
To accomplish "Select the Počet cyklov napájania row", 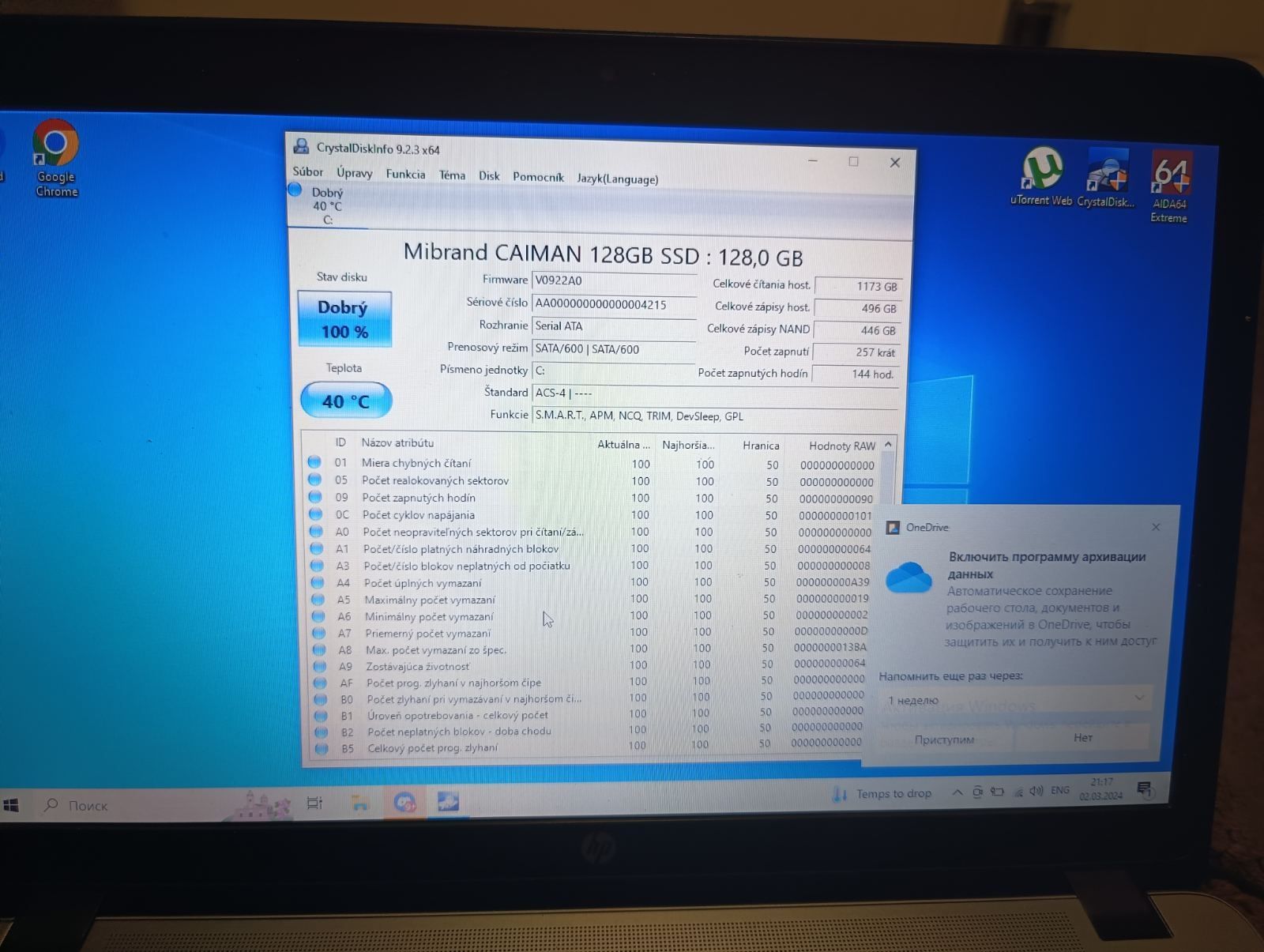I will (x=592, y=515).
